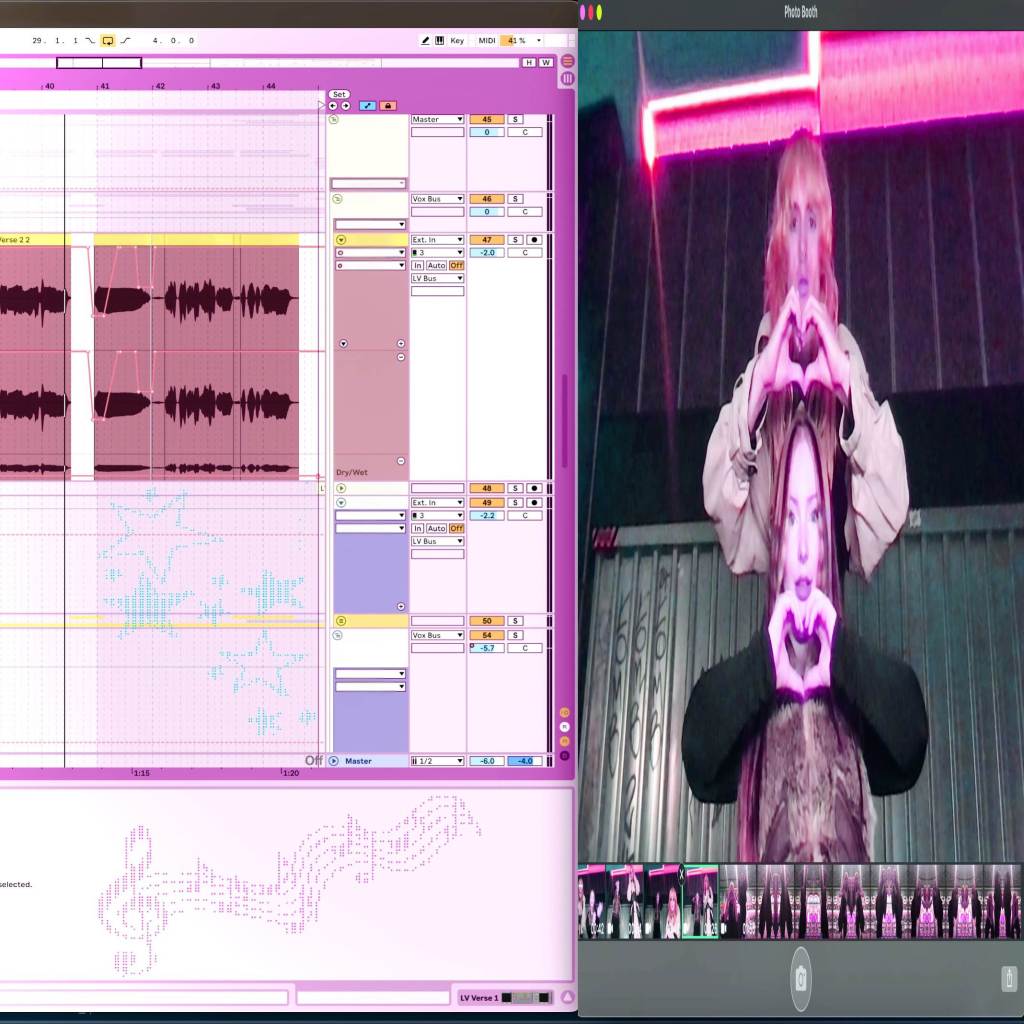Switch to MIDI map mode

(x=487, y=41)
